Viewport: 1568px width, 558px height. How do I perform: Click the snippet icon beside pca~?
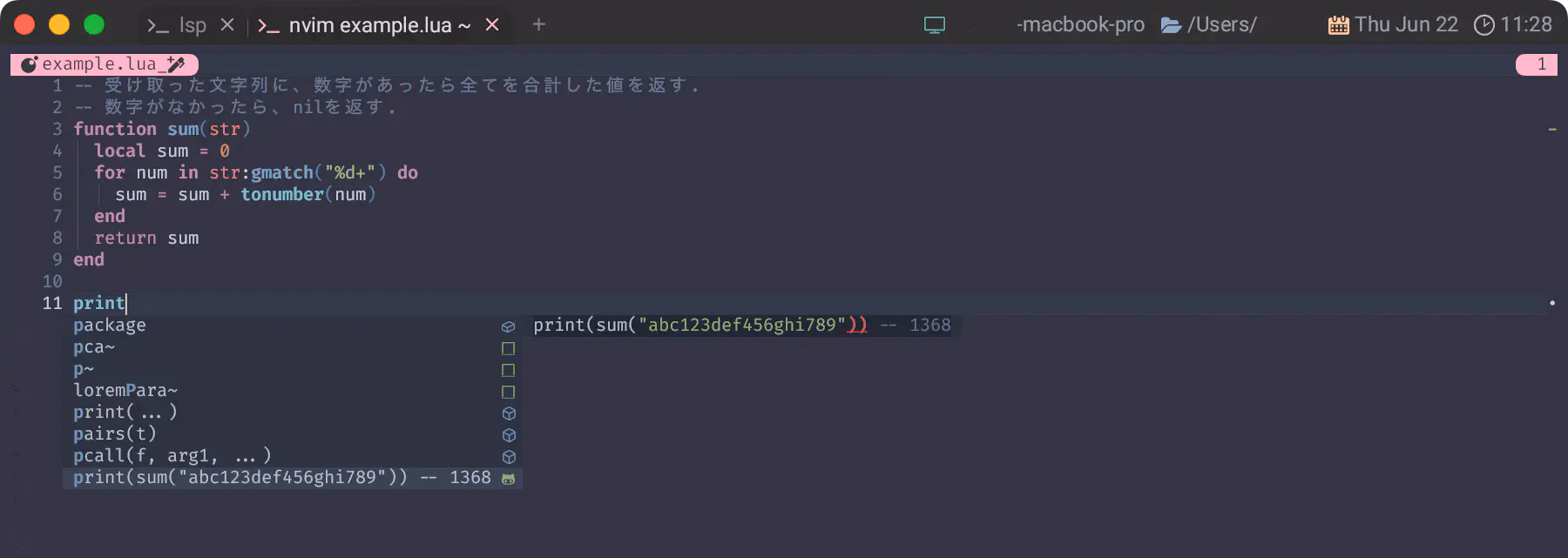[x=509, y=348]
